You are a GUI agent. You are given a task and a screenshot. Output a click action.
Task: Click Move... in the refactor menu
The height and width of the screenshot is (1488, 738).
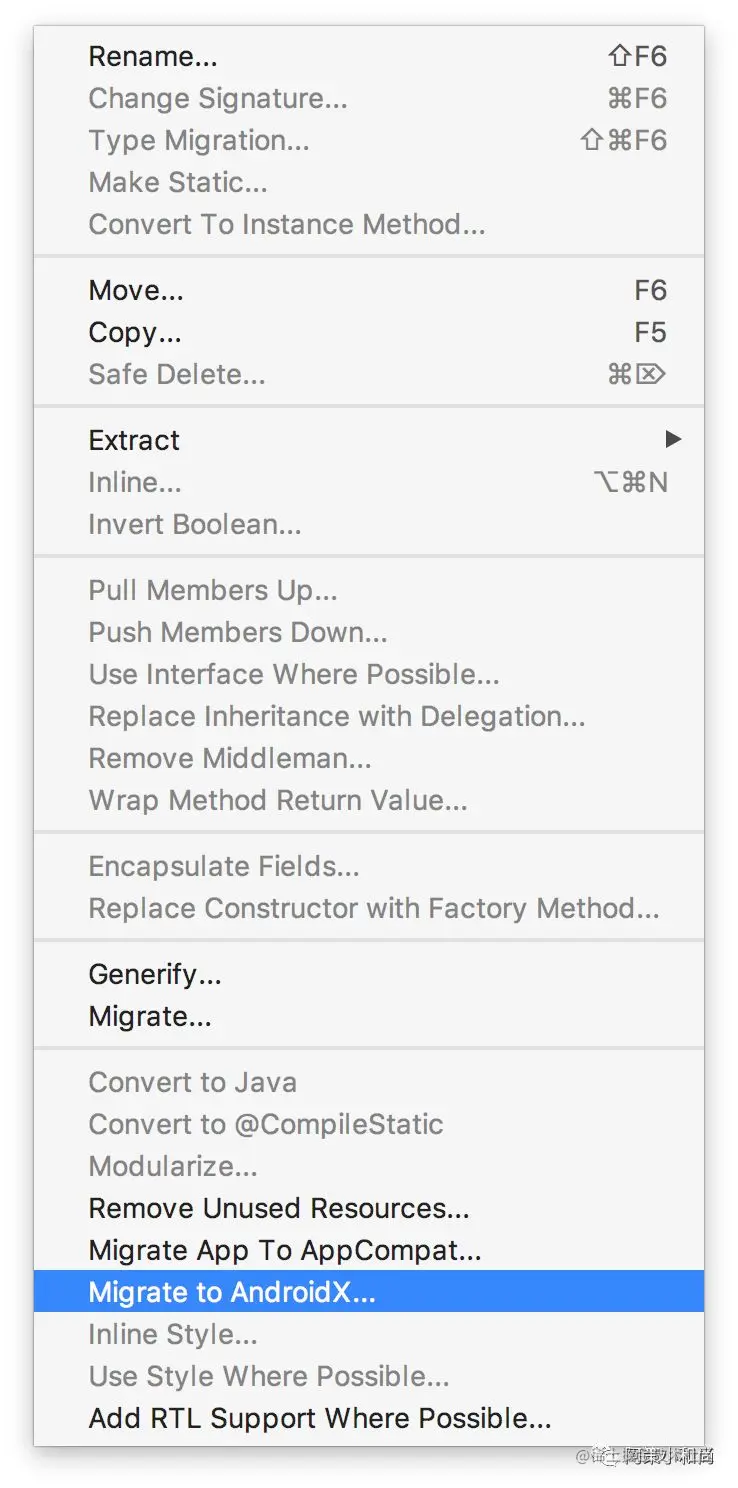[x=136, y=291]
